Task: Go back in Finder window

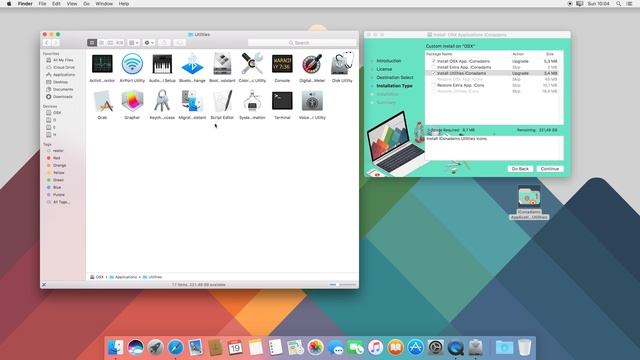Action: (47, 42)
